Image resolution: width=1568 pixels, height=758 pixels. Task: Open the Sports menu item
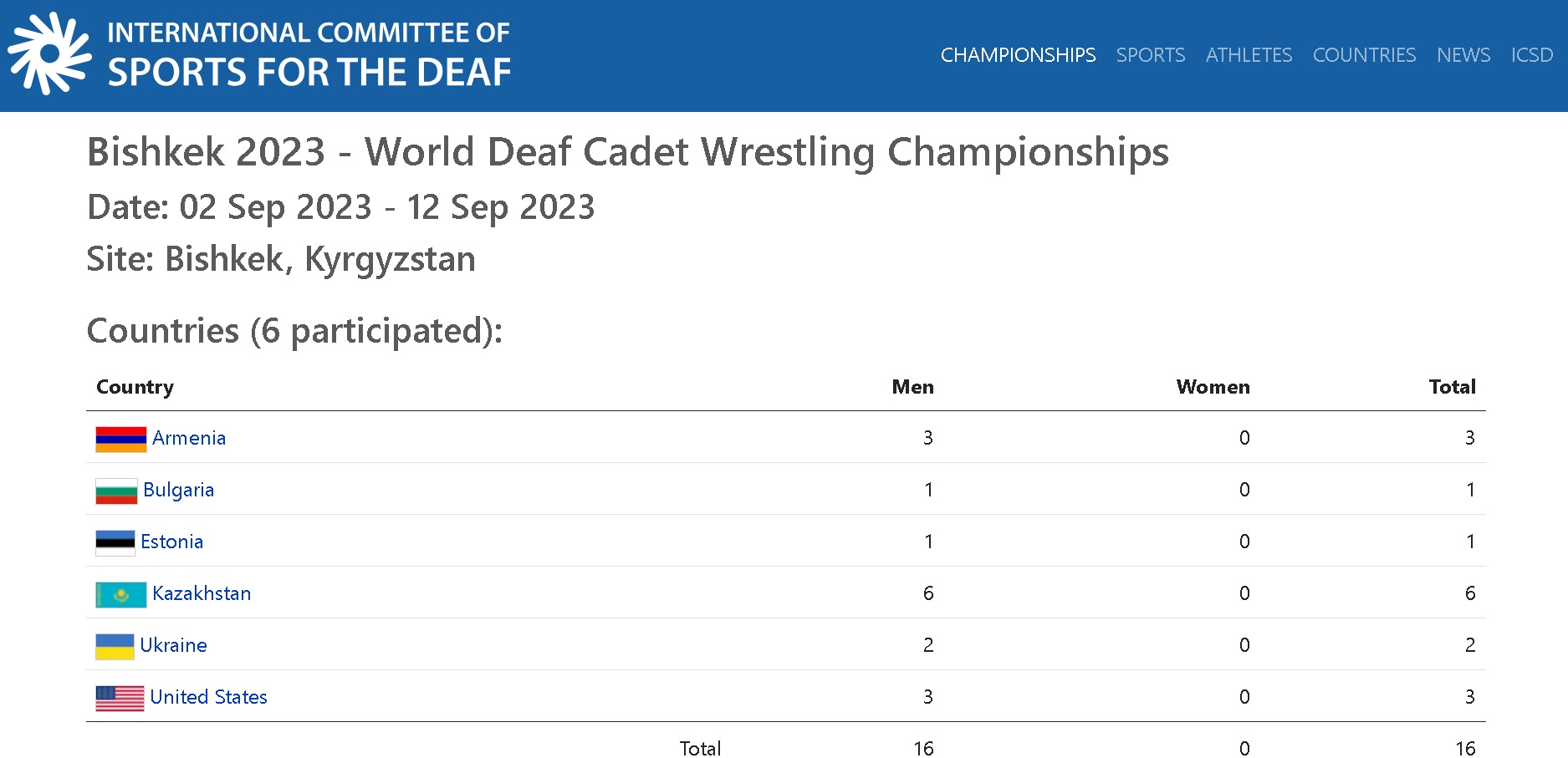tap(1151, 55)
